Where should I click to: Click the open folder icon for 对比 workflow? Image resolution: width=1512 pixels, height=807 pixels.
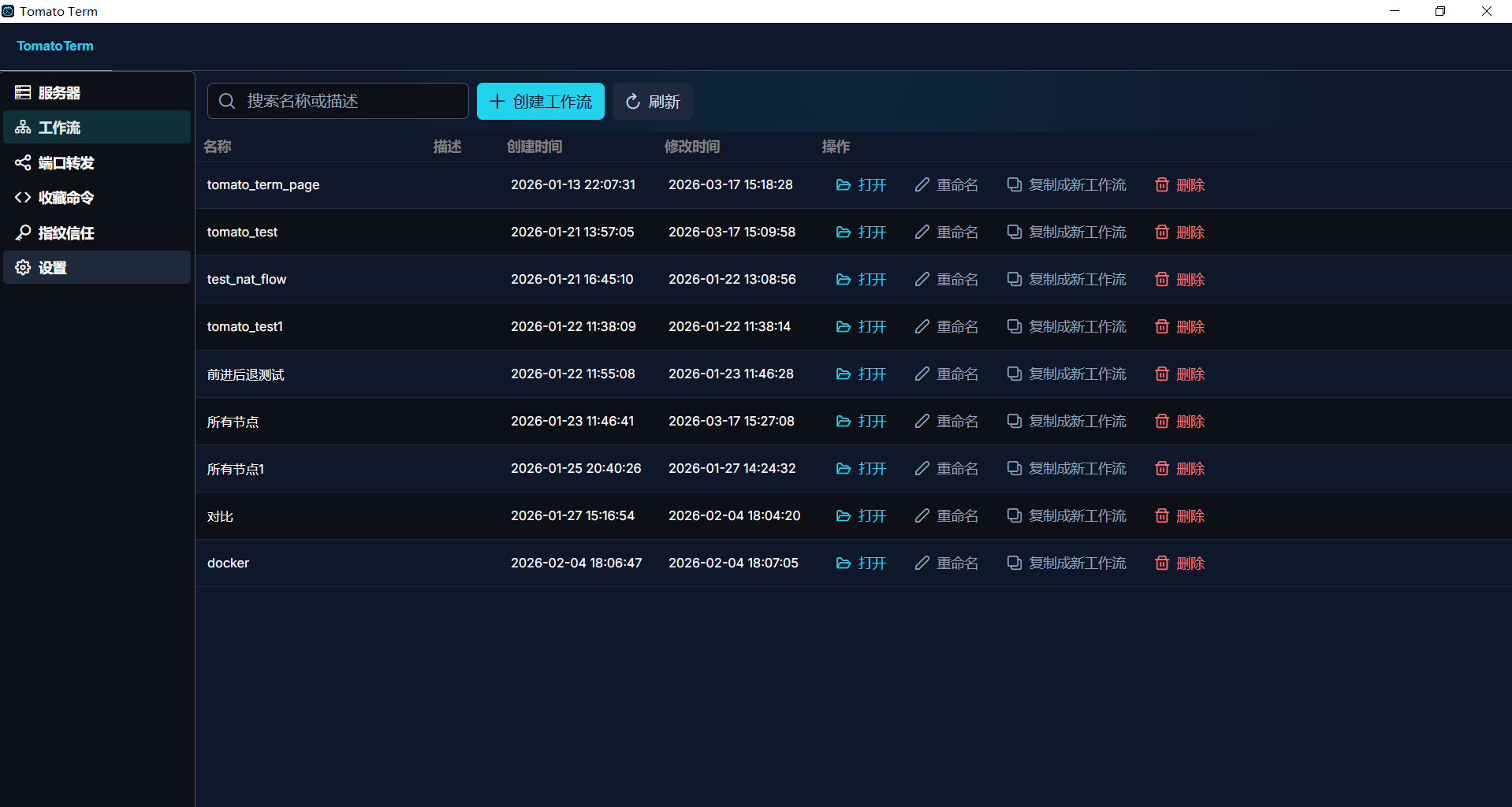point(843,516)
